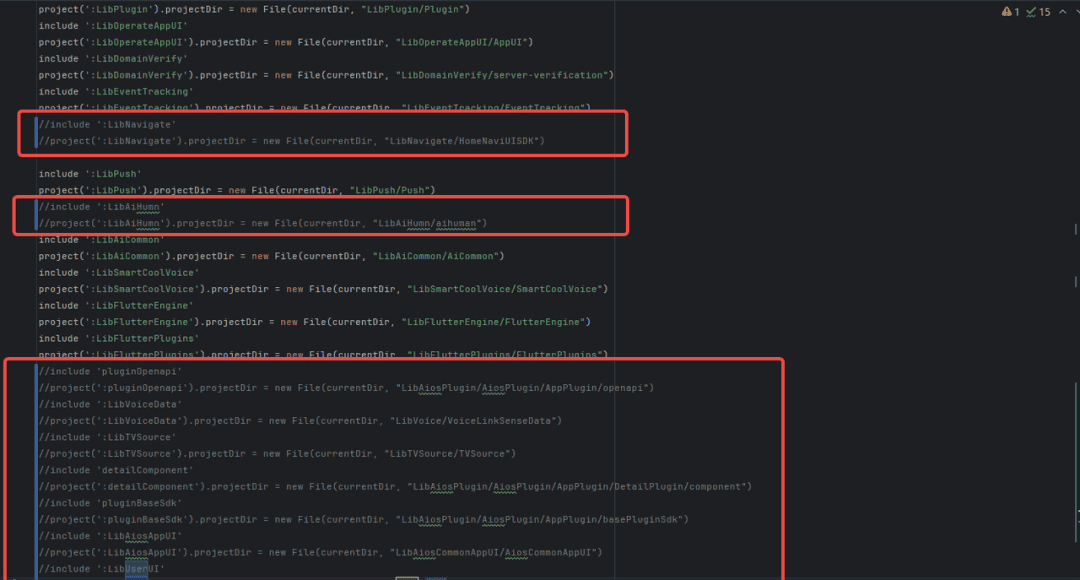This screenshot has height=580, width=1080.
Task: Click the commented //include ':LibUserUI' line
Action: (x=102, y=570)
